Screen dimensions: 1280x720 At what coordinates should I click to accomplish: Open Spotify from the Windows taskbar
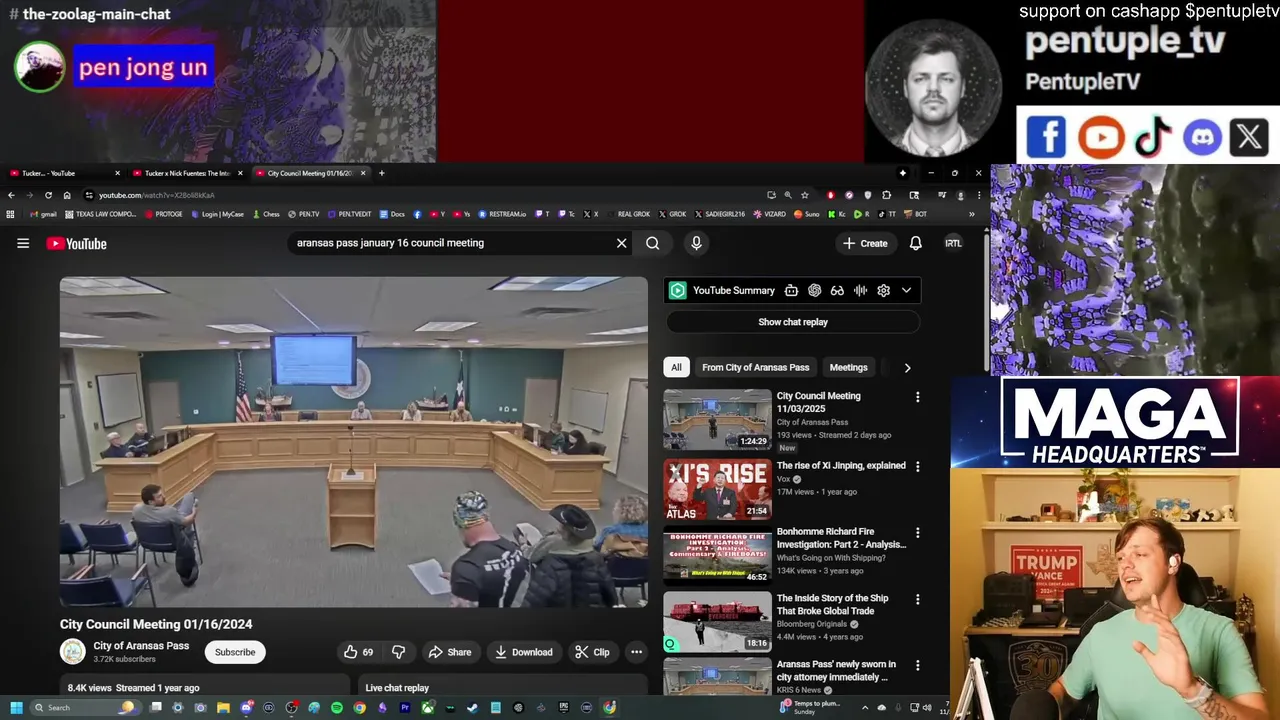[336, 707]
